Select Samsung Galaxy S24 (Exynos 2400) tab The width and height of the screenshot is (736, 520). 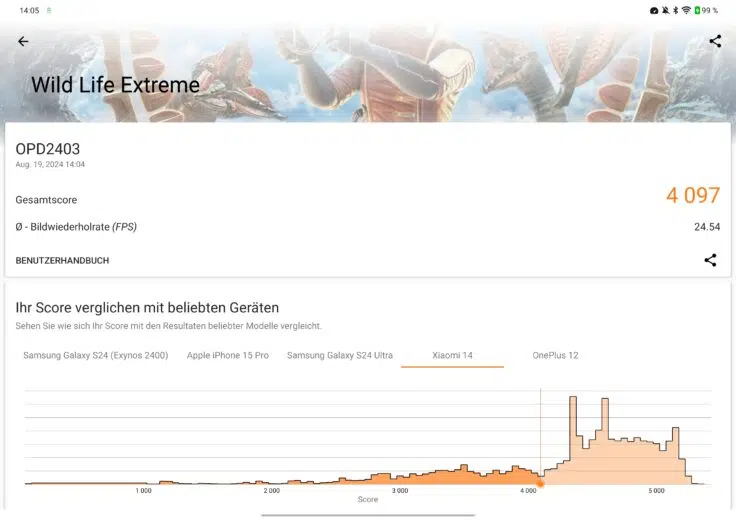point(96,355)
